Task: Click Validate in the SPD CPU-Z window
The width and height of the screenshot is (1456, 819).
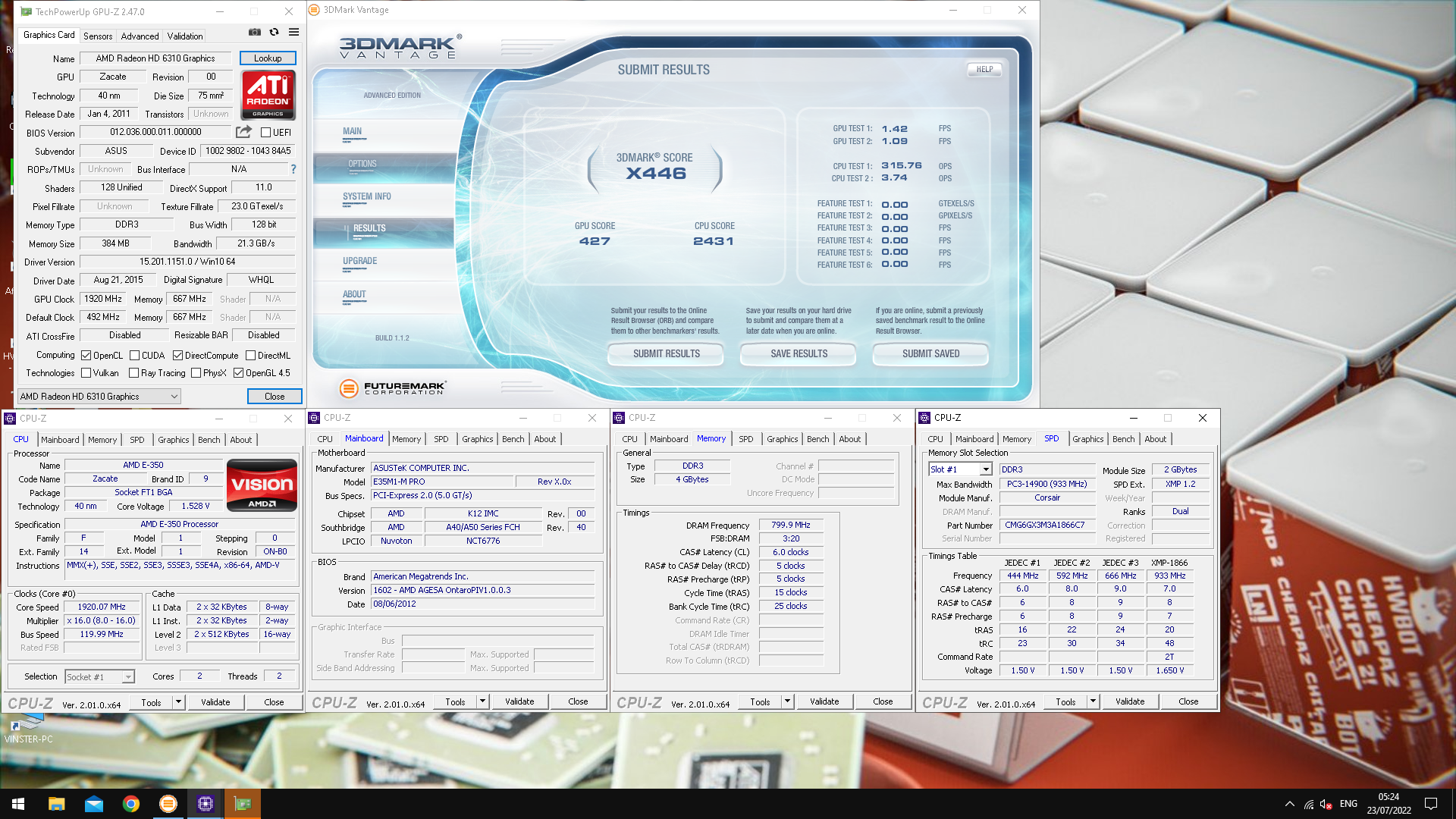Action: (1130, 701)
